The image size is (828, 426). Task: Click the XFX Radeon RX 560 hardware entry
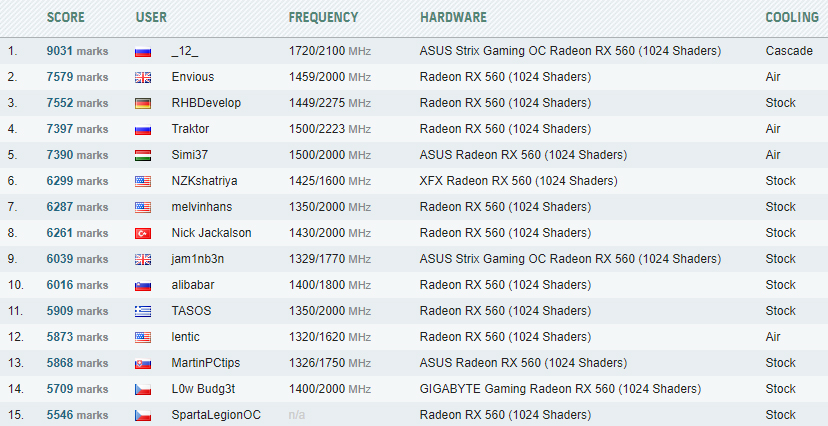518,181
